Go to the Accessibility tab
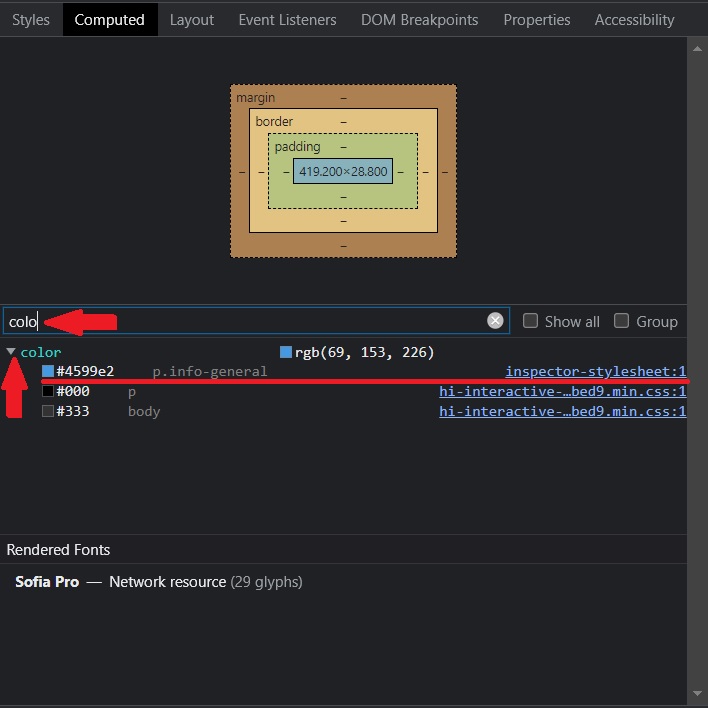The height and width of the screenshot is (708, 708). pos(634,20)
